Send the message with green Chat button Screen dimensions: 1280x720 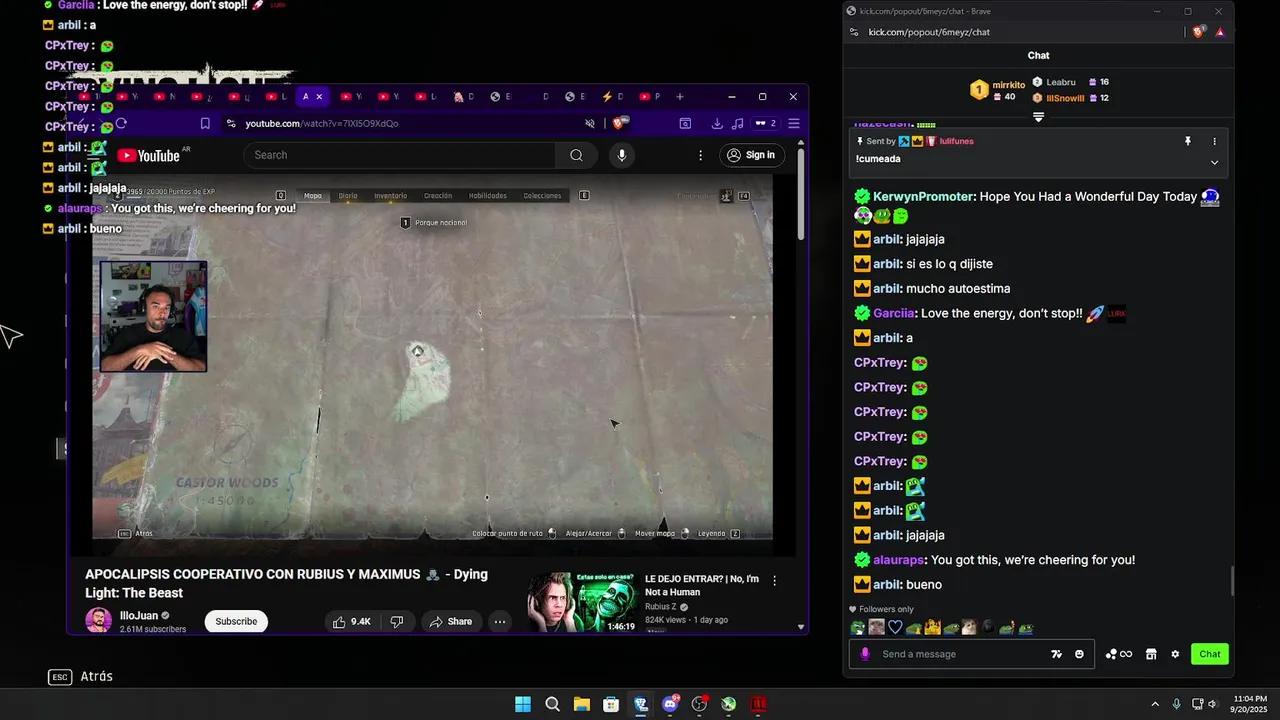[1210, 654]
